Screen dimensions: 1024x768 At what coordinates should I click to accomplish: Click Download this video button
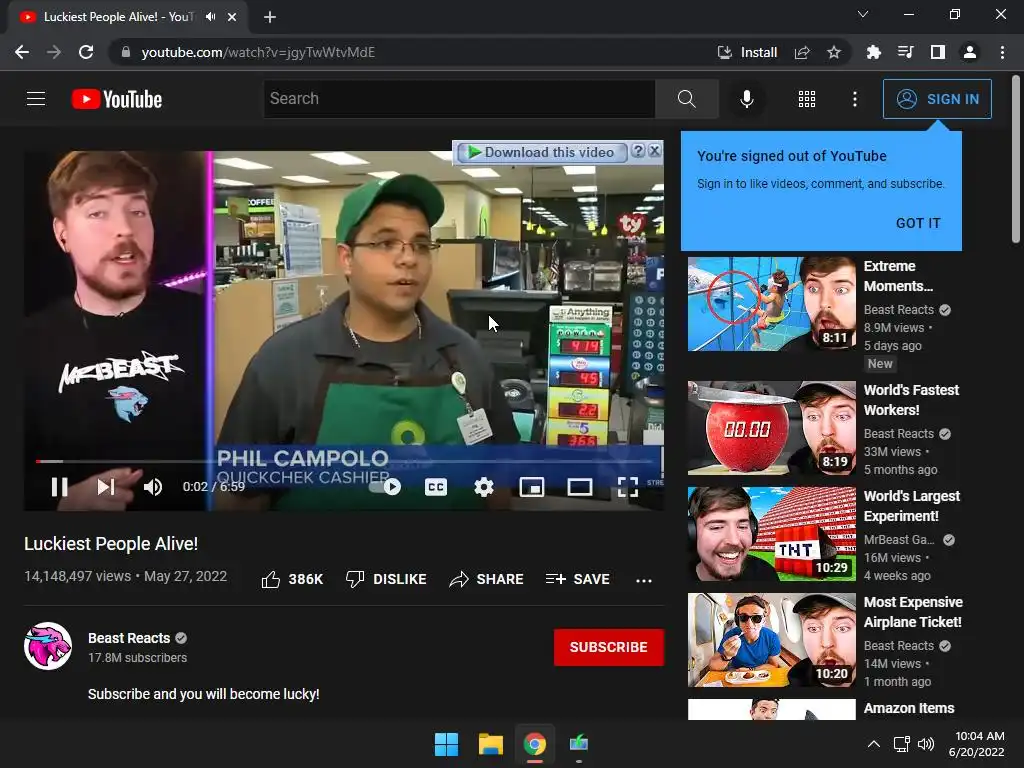(542, 152)
